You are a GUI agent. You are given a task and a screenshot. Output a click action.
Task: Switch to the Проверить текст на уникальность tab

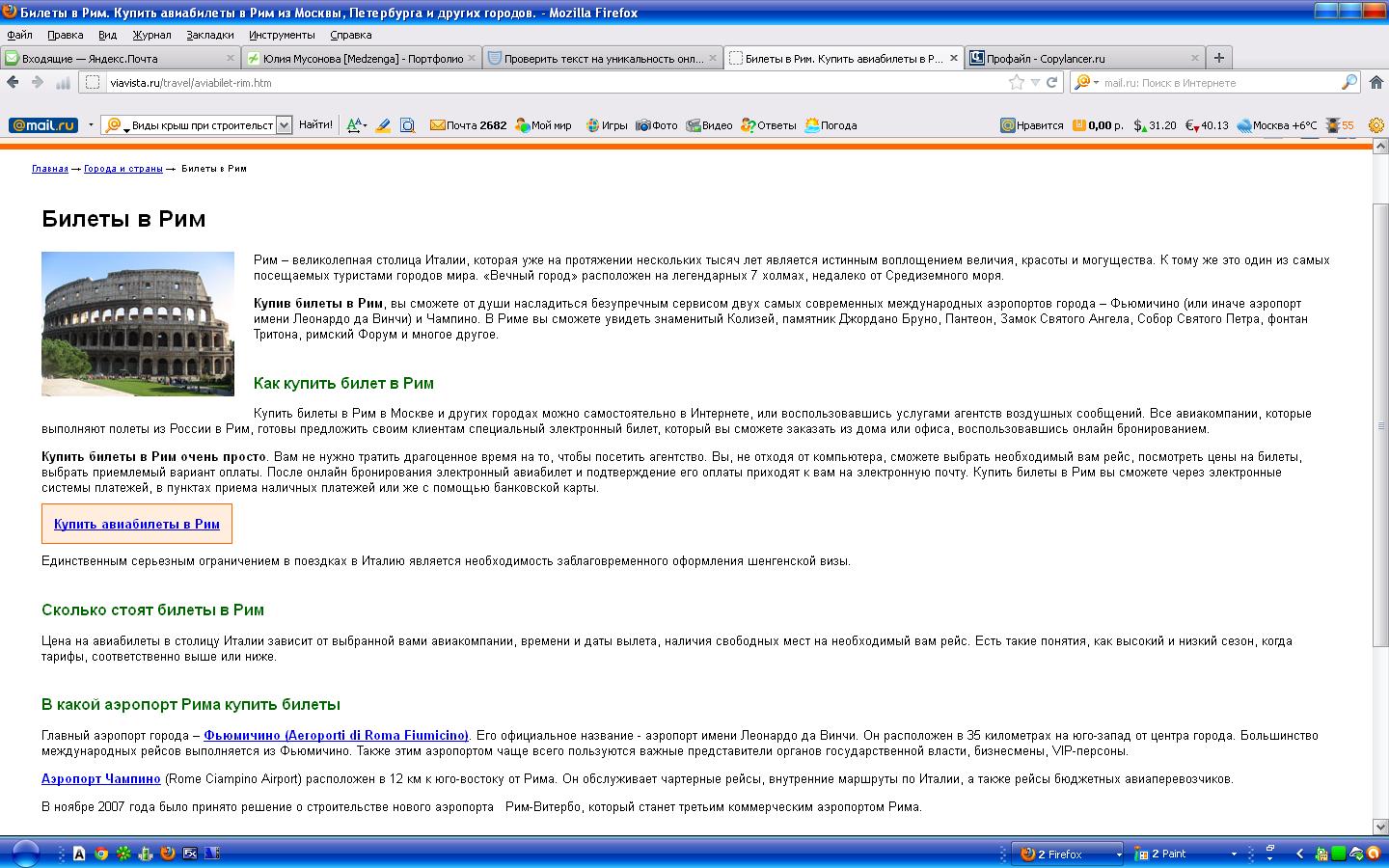pyautogui.click(x=602, y=58)
